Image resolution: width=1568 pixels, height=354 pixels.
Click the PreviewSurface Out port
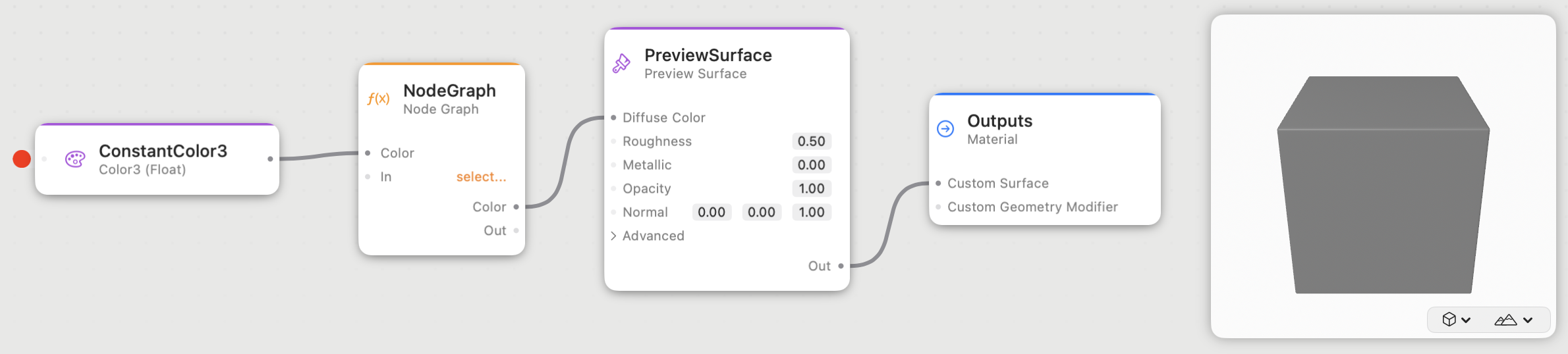tap(841, 266)
